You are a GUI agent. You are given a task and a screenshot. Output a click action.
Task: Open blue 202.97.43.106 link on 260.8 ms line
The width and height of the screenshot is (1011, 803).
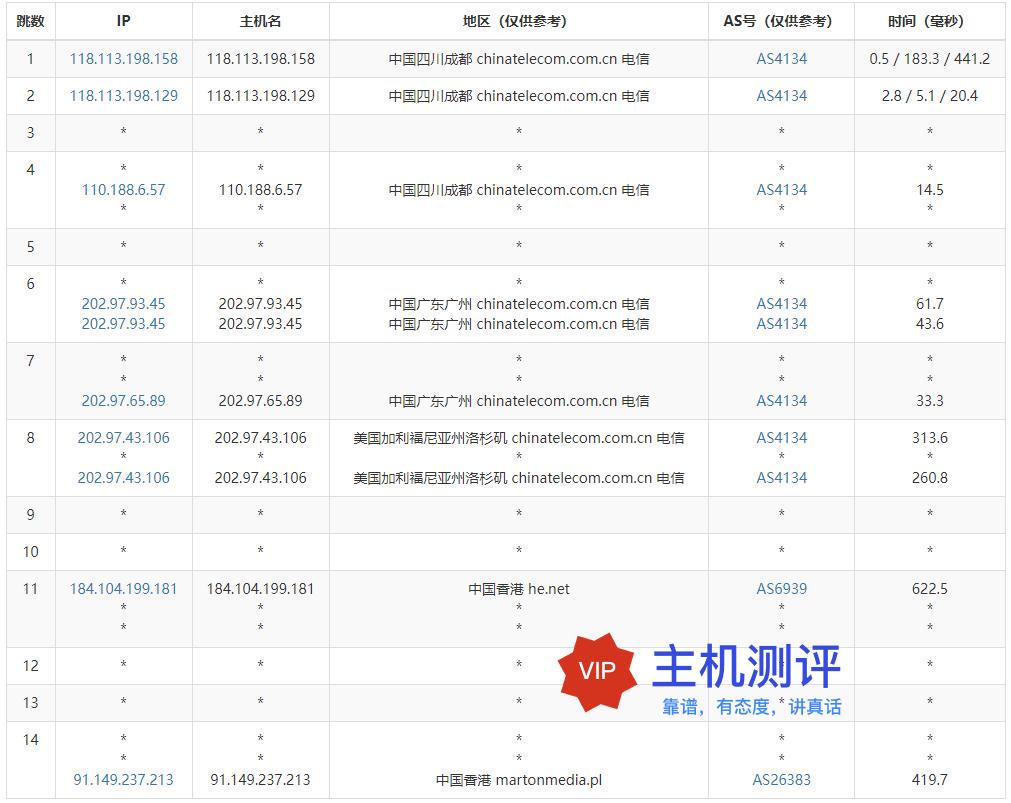tap(124, 478)
